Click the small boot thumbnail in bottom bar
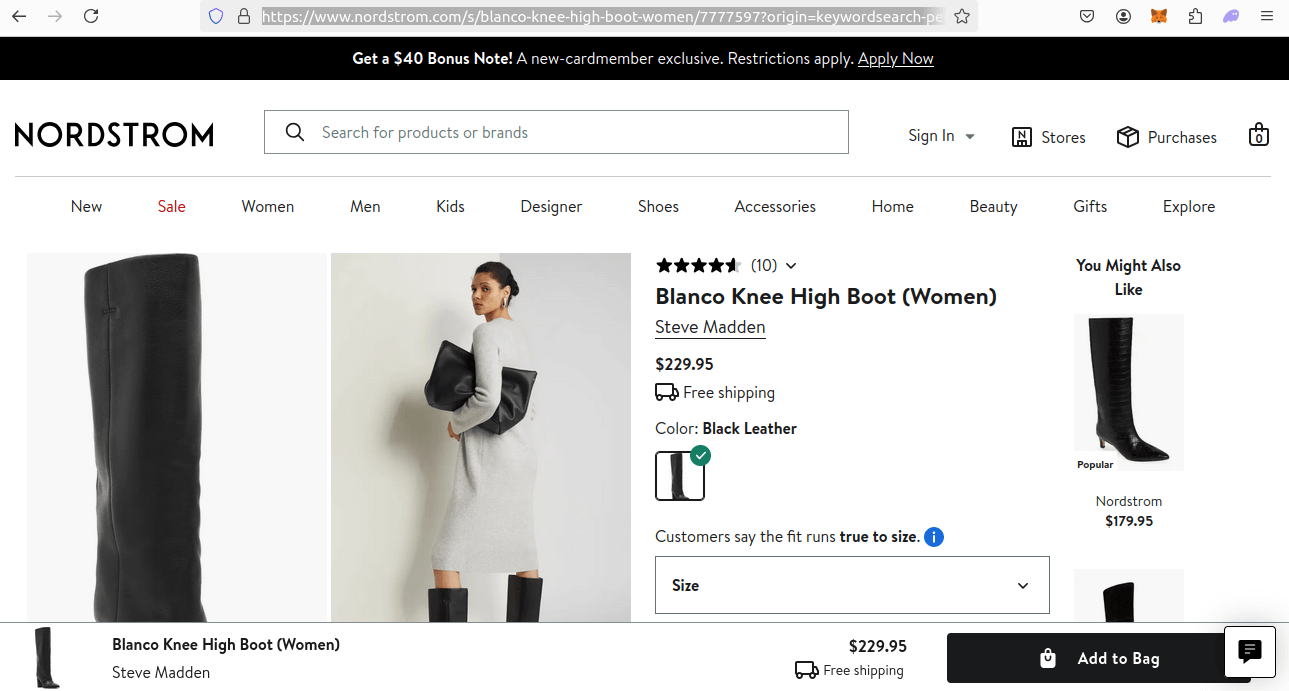The height and width of the screenshot is (691, 1289). click(46, 657)
